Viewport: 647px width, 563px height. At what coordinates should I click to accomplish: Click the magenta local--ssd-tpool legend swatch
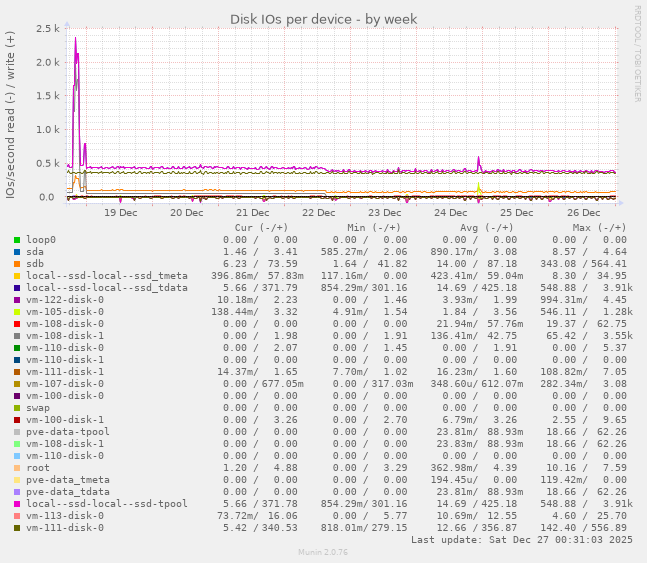tap(17, 504)
